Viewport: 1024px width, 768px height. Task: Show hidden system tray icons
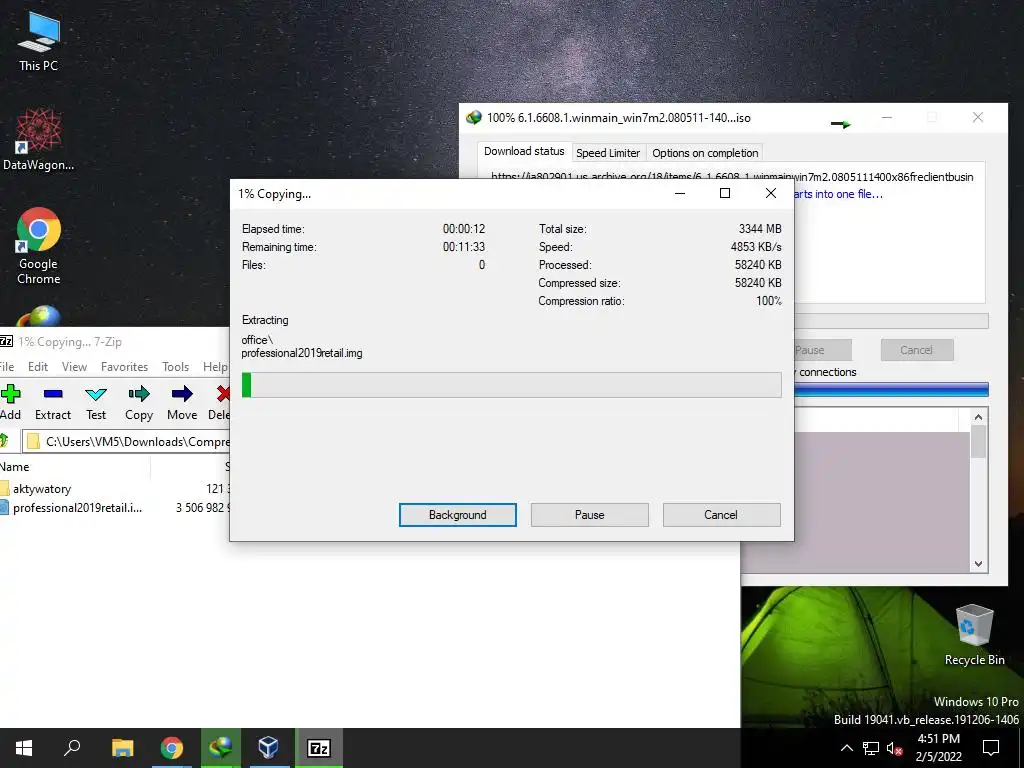pos(846,748)
